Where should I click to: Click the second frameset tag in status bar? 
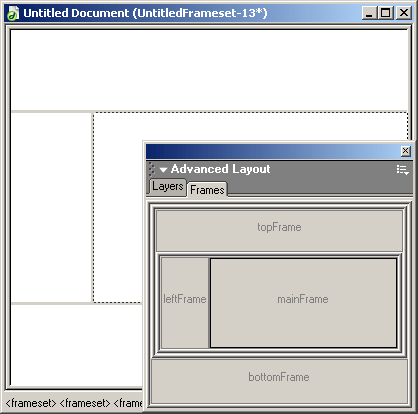[x=85, y=403]
